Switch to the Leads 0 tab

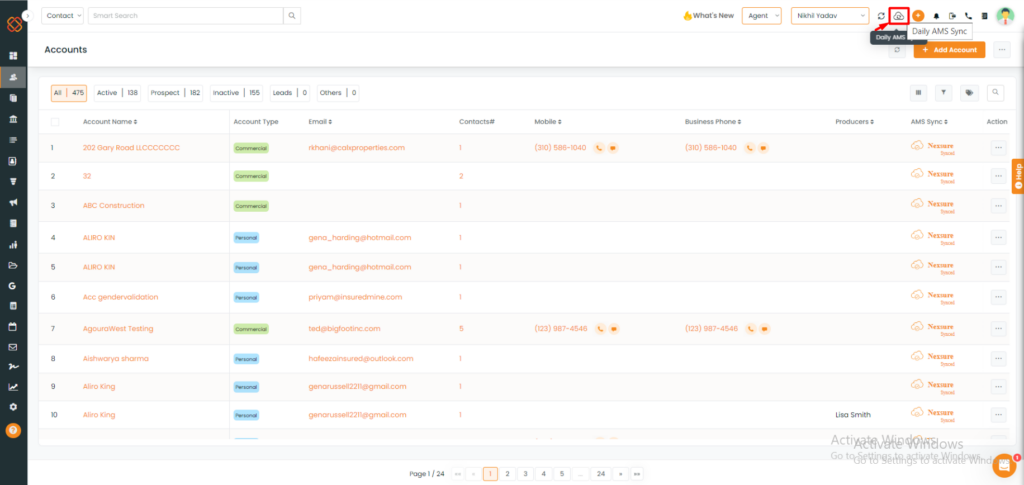[290, 93]
